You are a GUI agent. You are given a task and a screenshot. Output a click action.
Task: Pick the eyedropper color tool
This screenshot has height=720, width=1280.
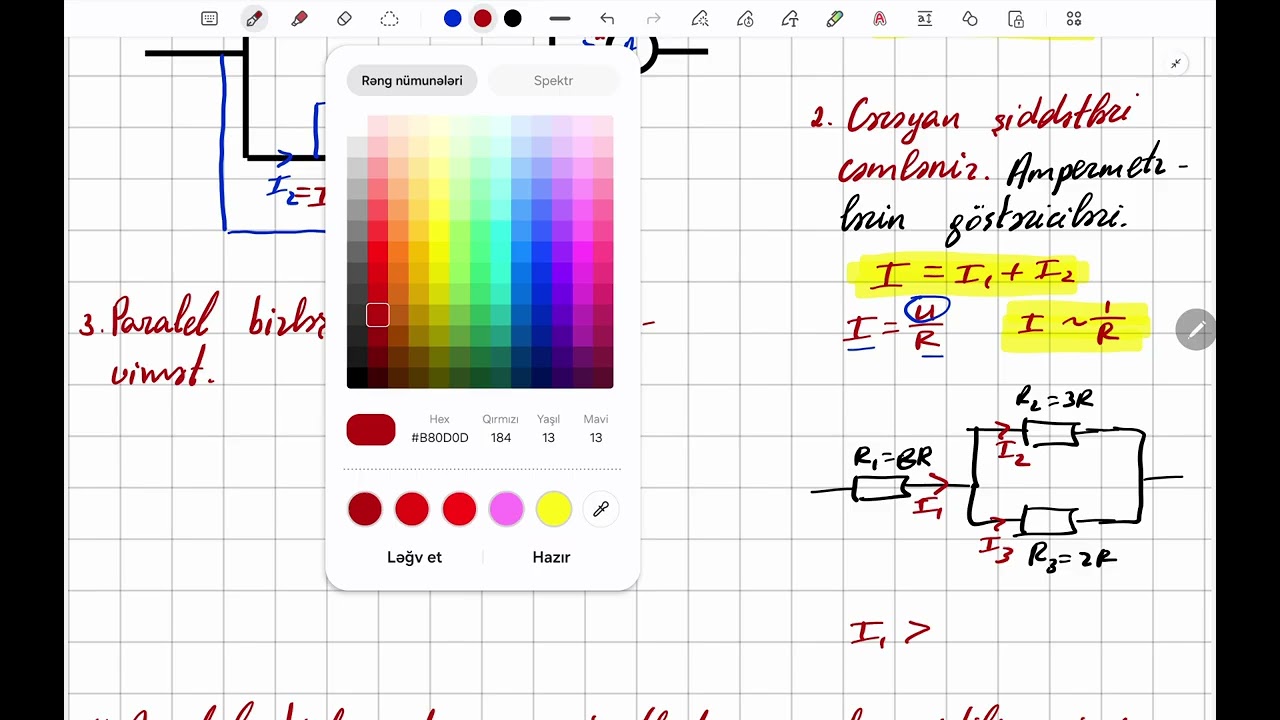tap(601, 509)
